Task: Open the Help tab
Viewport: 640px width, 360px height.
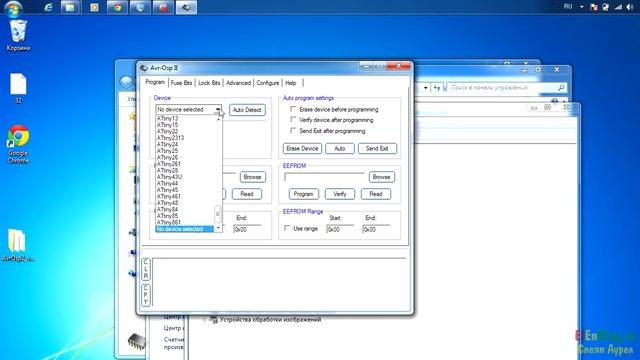Action: (291, 83)
